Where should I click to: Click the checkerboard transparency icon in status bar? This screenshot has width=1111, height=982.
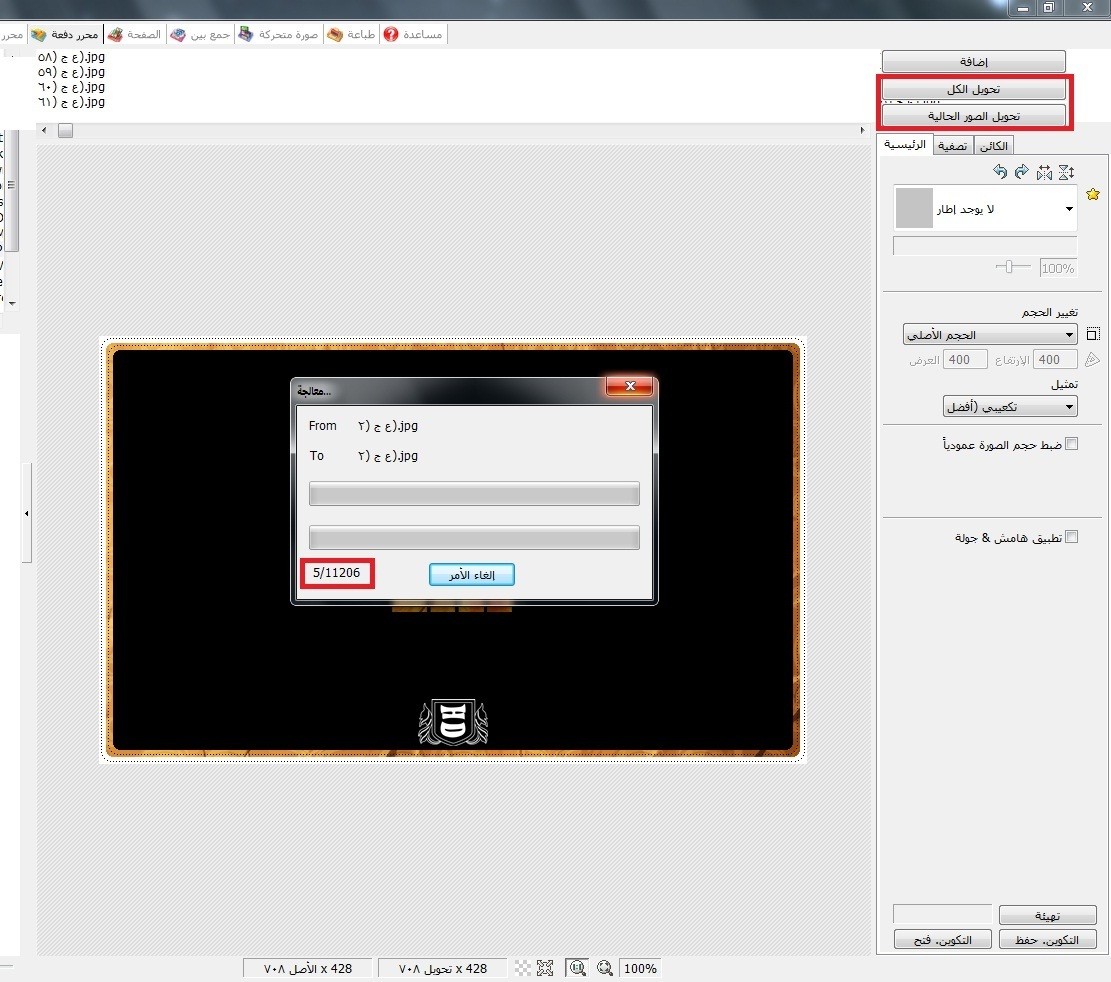[522, 968]
